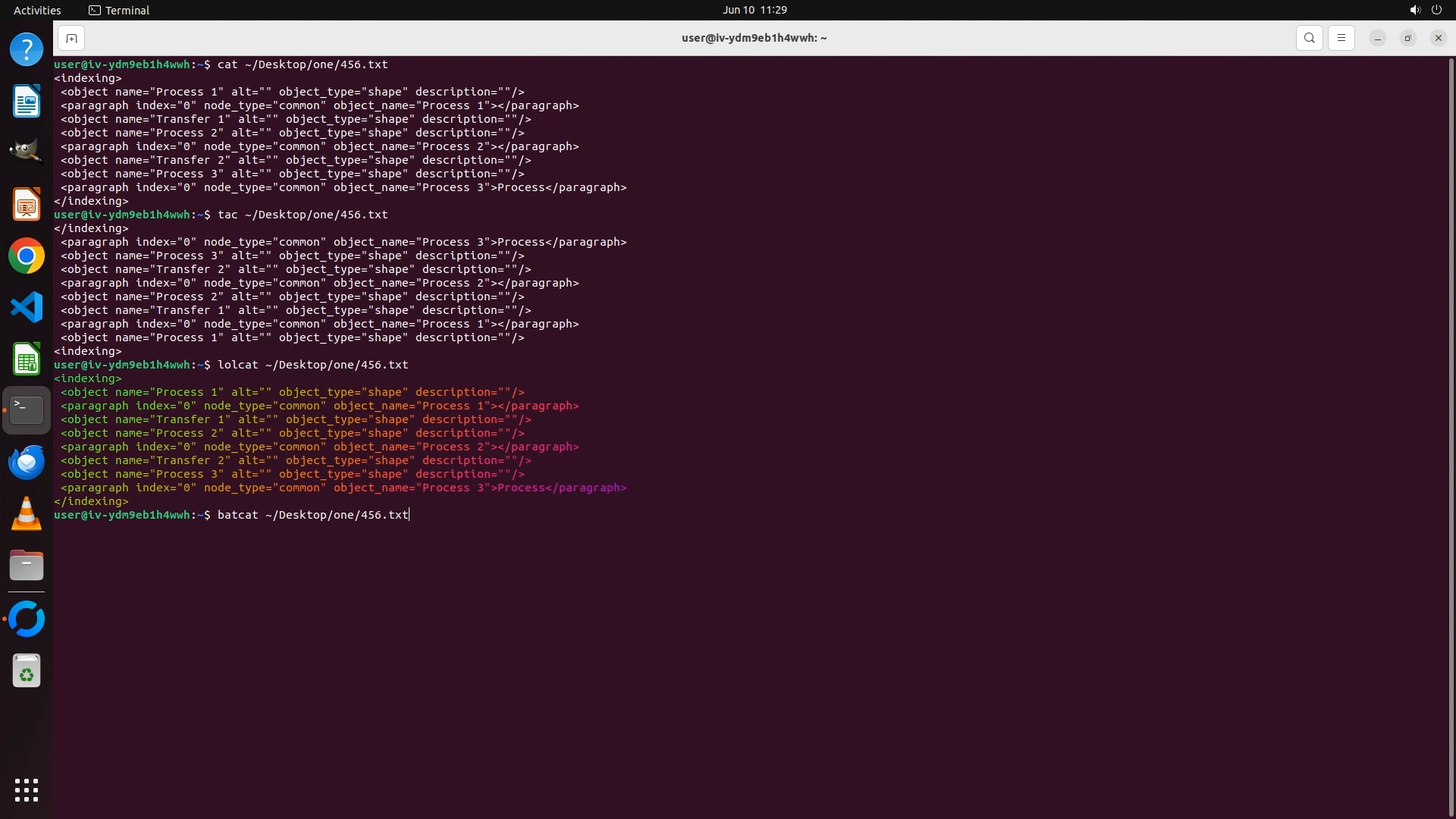The width and height of the screenshot is (1456, 819).
Task: Open the Terminal app menu
Action: pyautogui.click(x=119, y=10)
